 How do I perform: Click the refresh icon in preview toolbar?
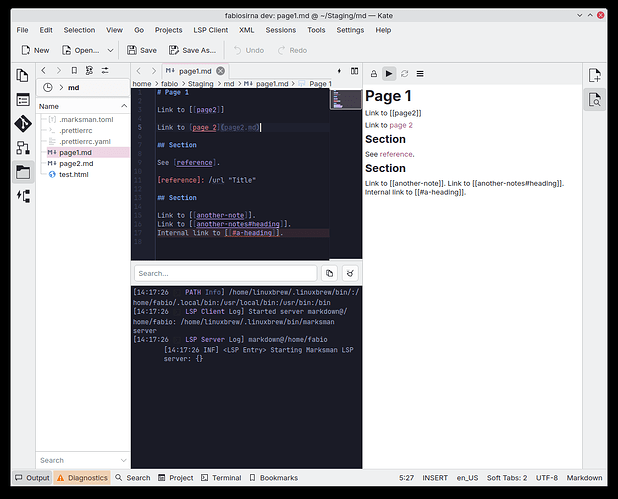[x=405, y=74]
